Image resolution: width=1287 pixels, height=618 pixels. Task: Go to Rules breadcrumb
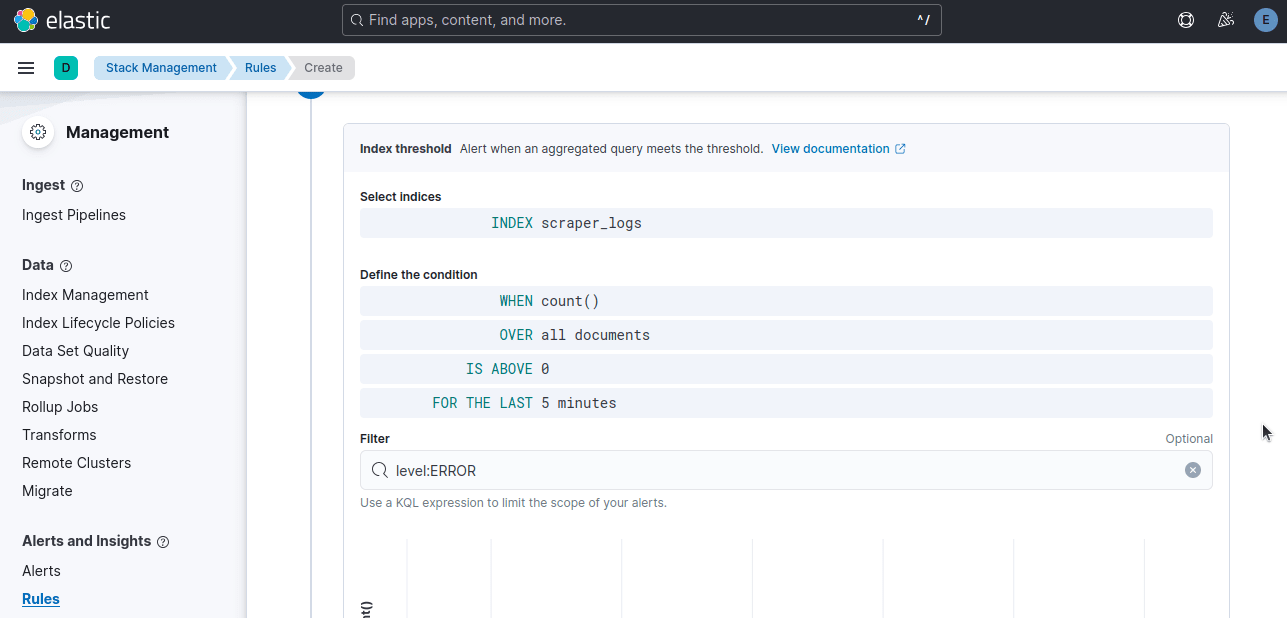point(260,68)
